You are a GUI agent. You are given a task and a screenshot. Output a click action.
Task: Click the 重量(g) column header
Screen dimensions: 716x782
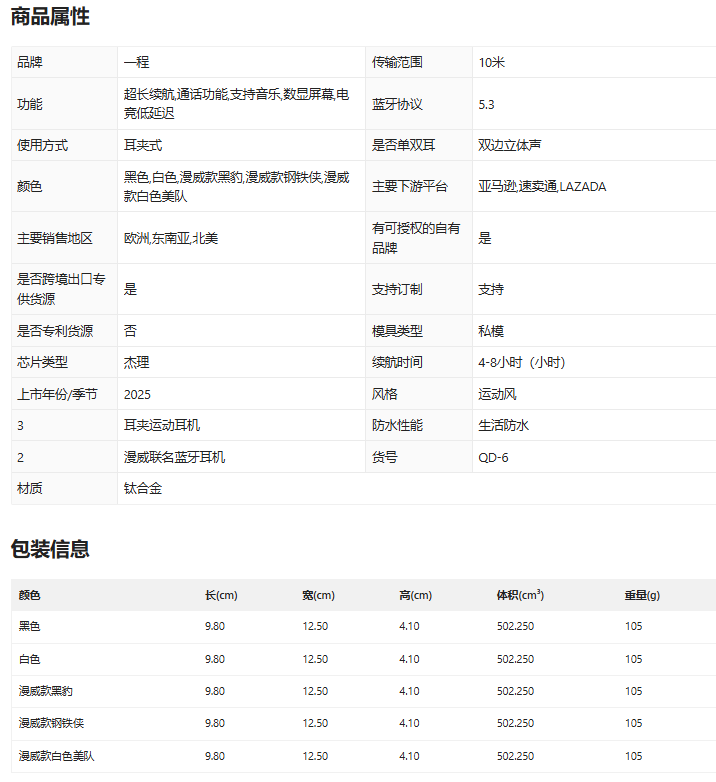point(642,595)
